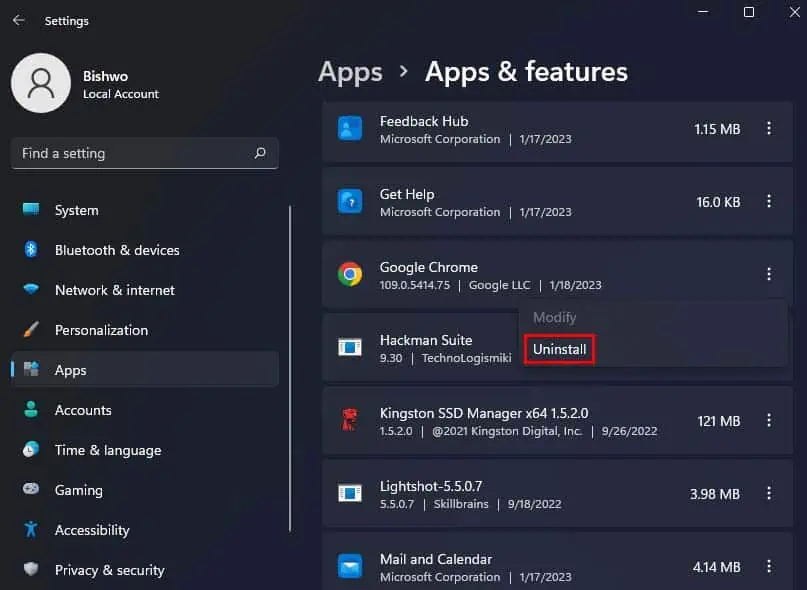Click the search magnifier icon
The image size is (807, 590).
260,153
